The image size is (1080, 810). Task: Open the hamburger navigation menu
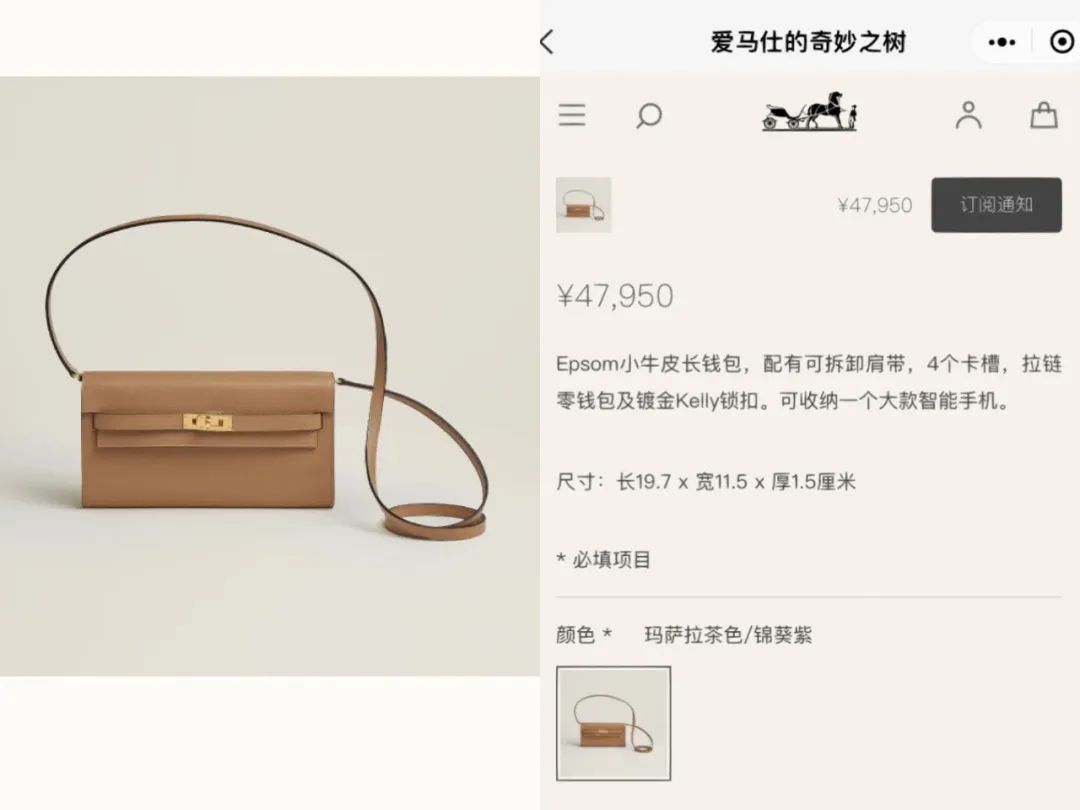[572, 115]
